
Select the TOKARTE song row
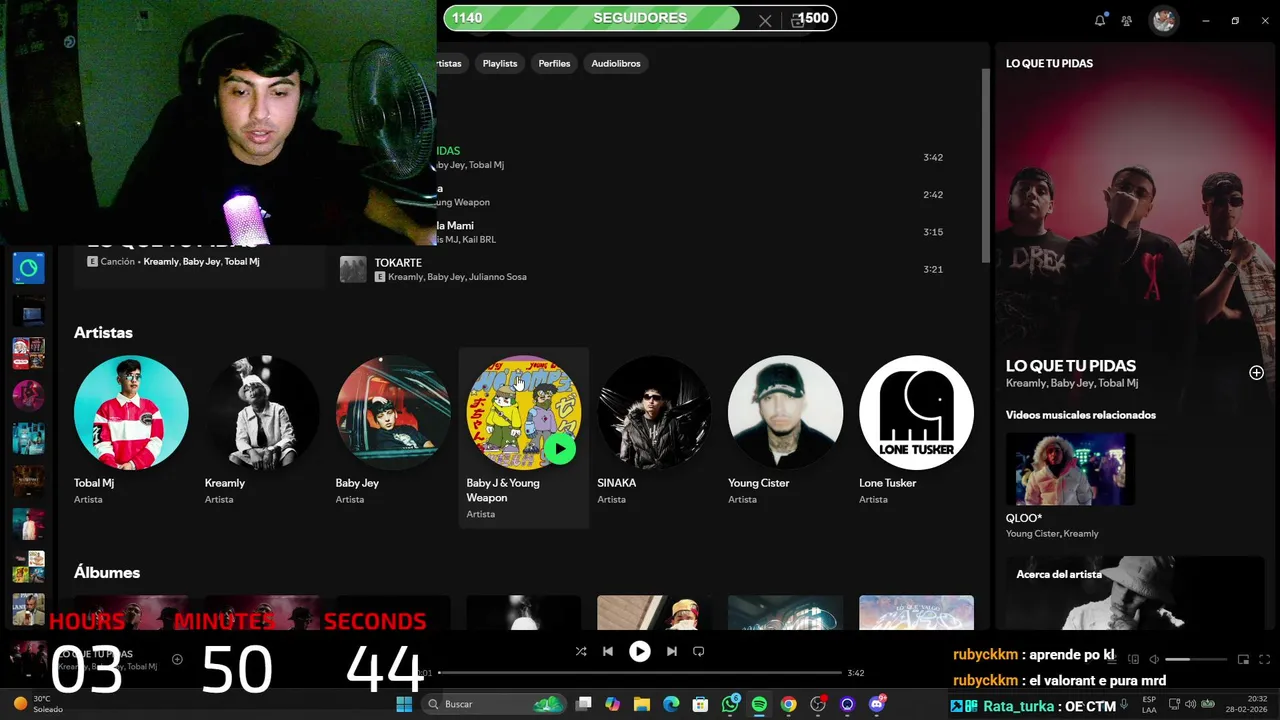tap(644, 269)
